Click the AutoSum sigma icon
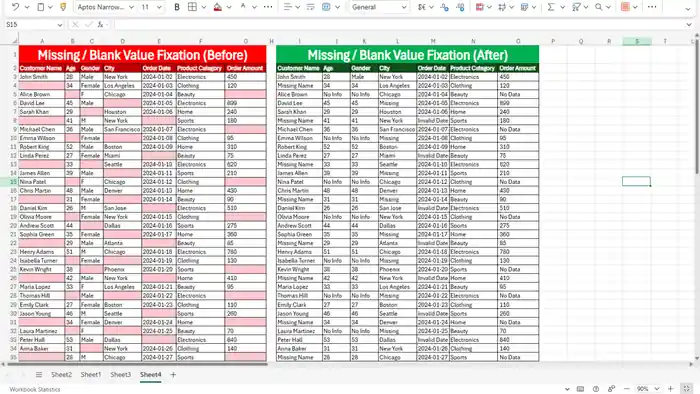The image size is (700, 394). [x=551, y=7]
